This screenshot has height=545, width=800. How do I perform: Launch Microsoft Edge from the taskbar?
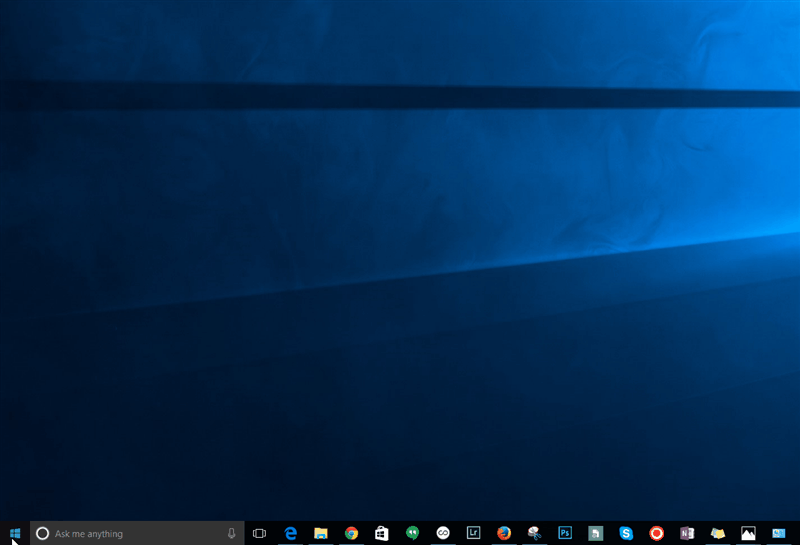(x=290, y=533)
